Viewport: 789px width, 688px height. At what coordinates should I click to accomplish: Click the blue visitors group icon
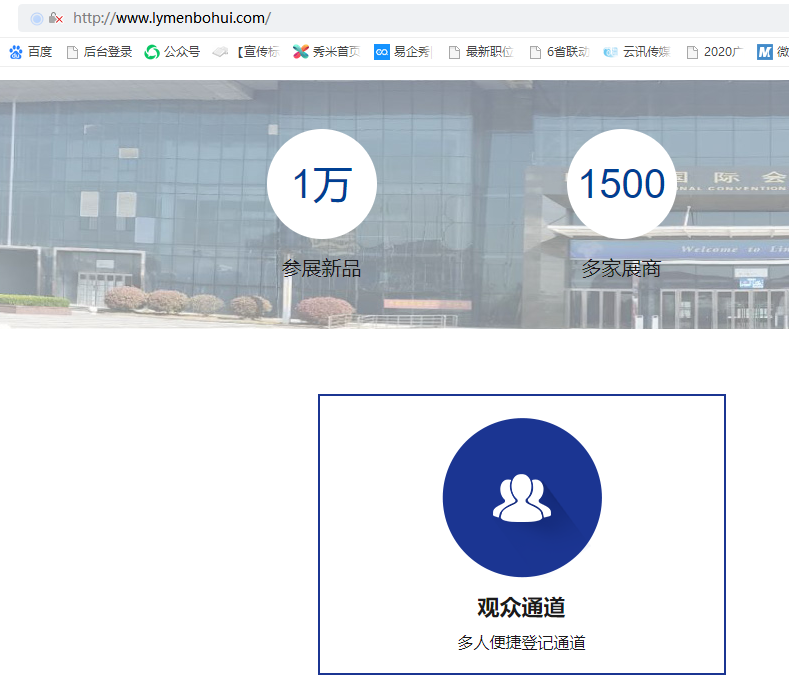pos(521,497)
